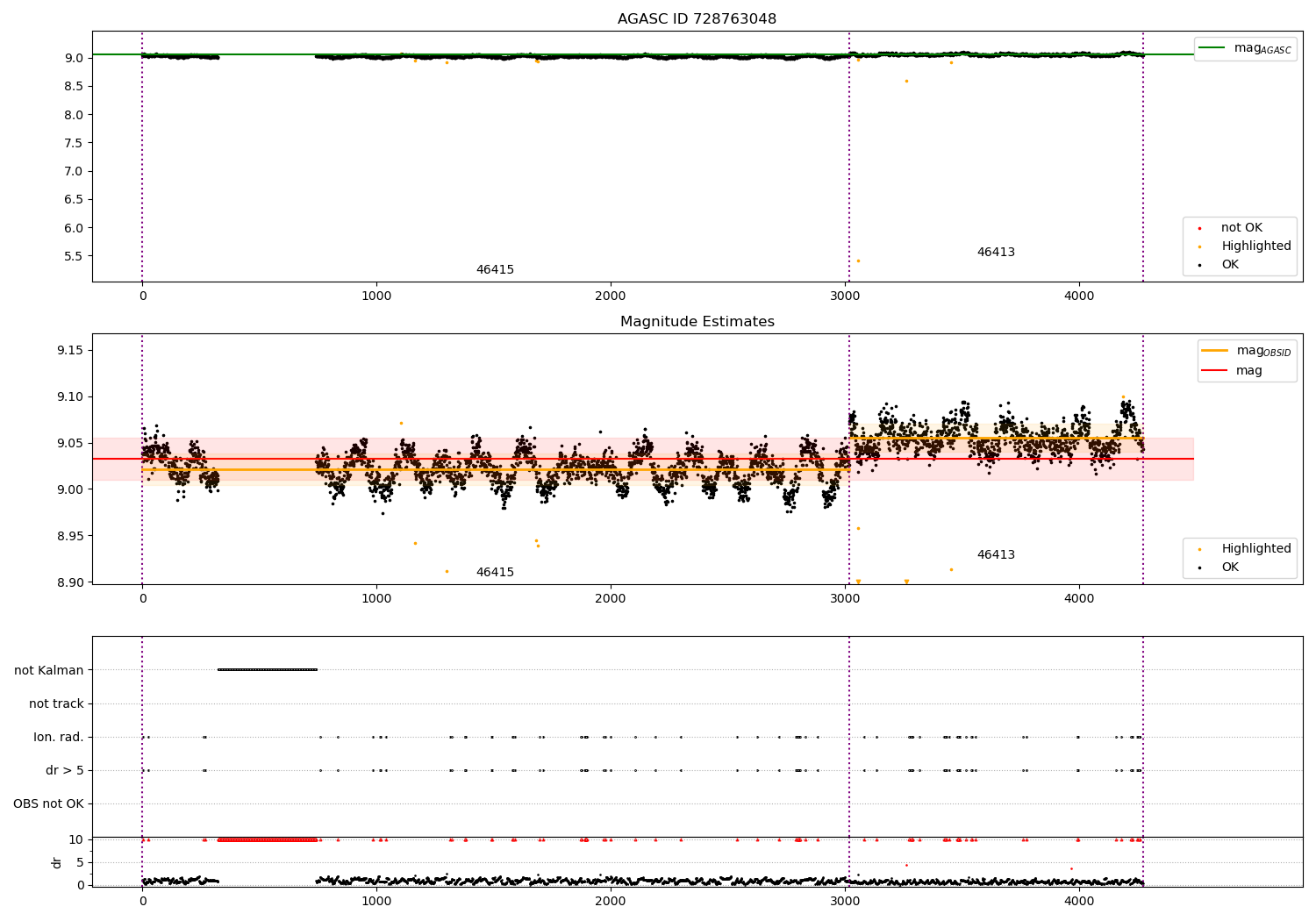
Task: Click the 'Magnitude Estimates' subplot title
Action: (x=697, y=322)
